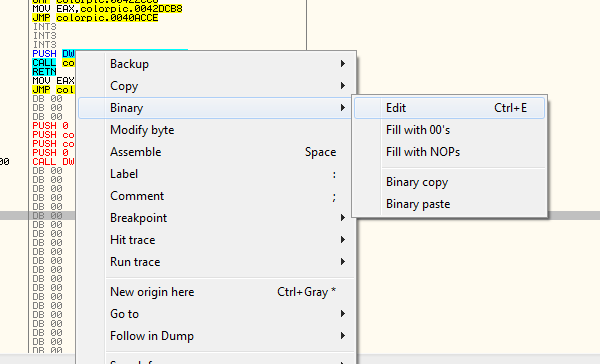Expand the Run trace submenu arrow
Image resolution: width=600 pixels, height=364 pixels.
coord(343,262)
